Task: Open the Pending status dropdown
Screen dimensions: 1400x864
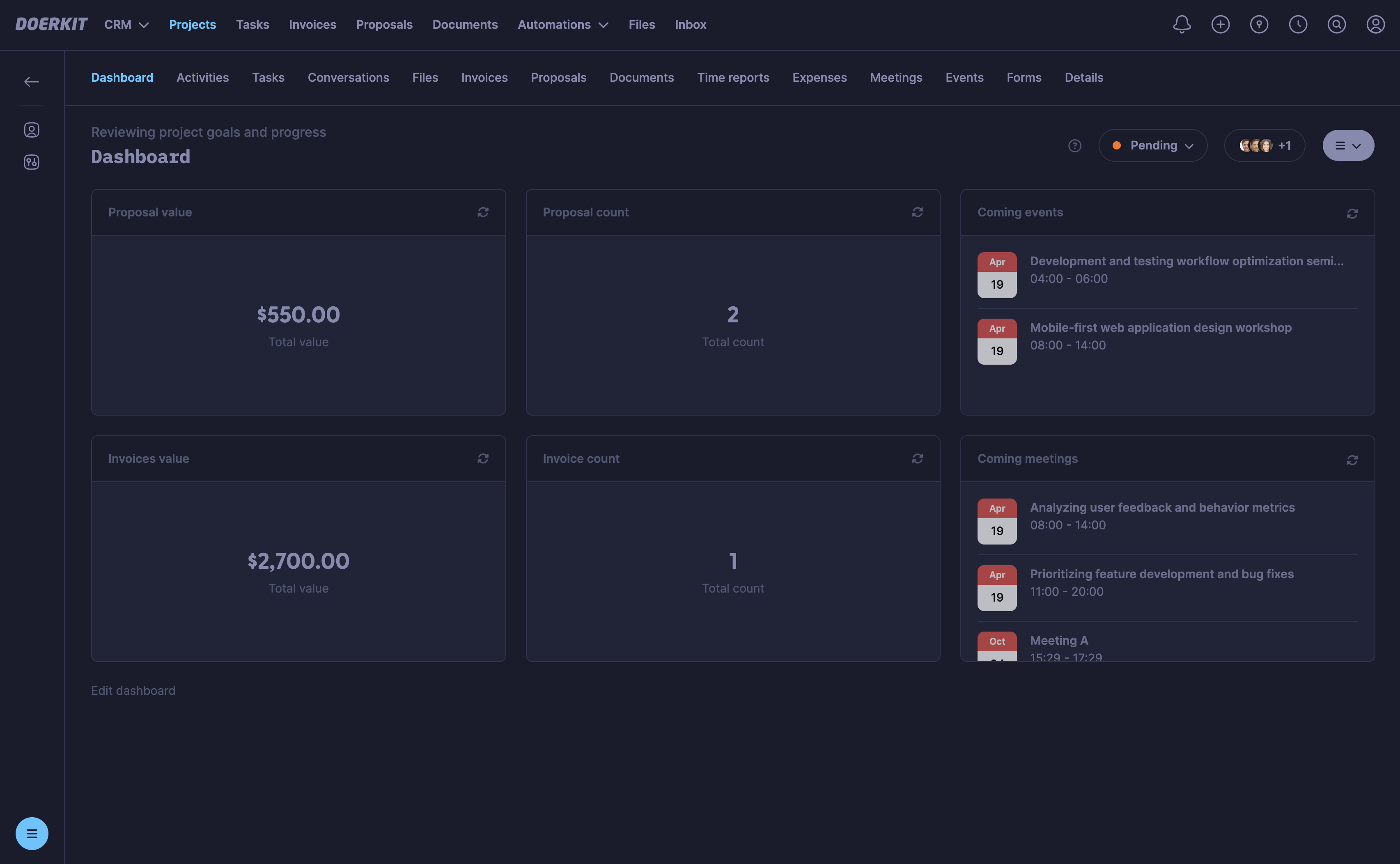Action: (x=1153, y=145)
